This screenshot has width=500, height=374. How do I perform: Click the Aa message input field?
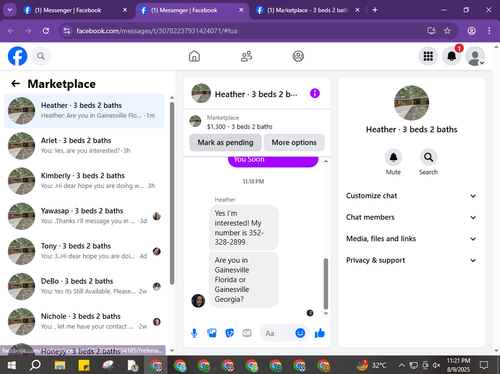tap(277, 333)
